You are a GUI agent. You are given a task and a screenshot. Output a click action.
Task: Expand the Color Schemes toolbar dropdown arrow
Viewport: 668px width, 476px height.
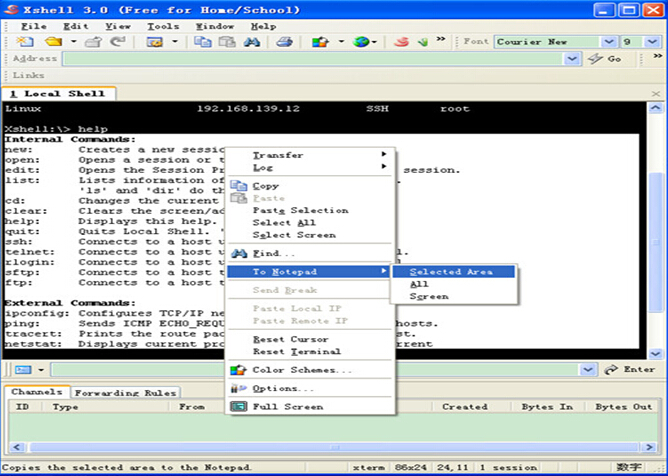click(x=341, y=42)
